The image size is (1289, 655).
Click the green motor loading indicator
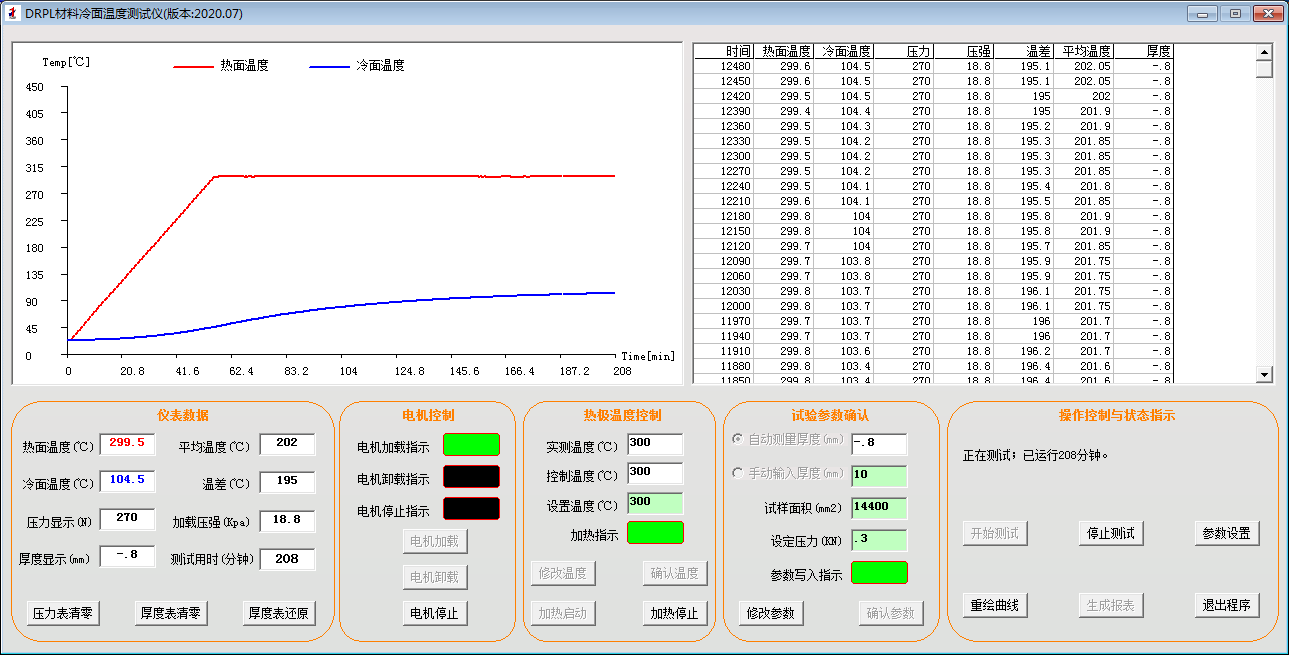pyautogui.click(x=471, y=445)
